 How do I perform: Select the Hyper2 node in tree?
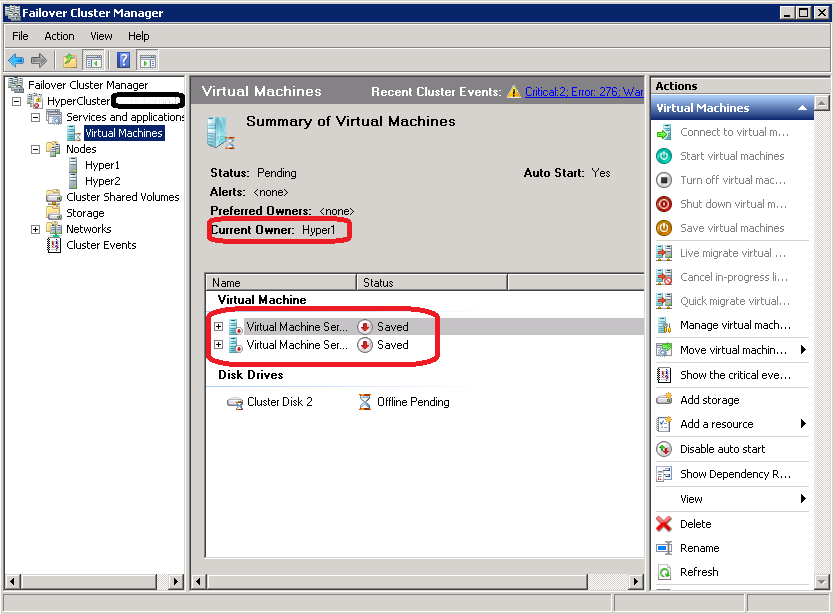coord(102,181)
